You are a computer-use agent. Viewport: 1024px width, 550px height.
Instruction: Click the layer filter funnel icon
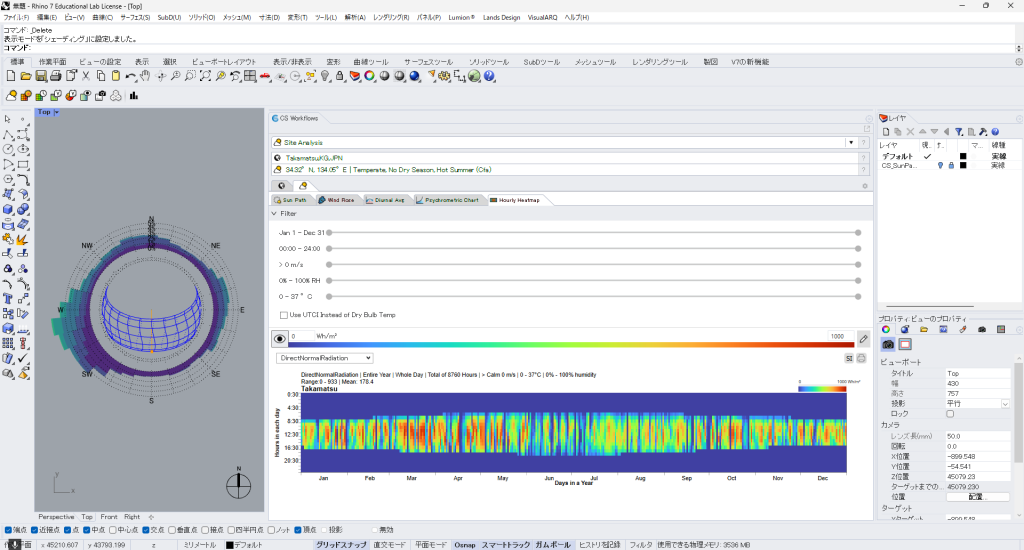pyautogui.click(x=958, y=131)
